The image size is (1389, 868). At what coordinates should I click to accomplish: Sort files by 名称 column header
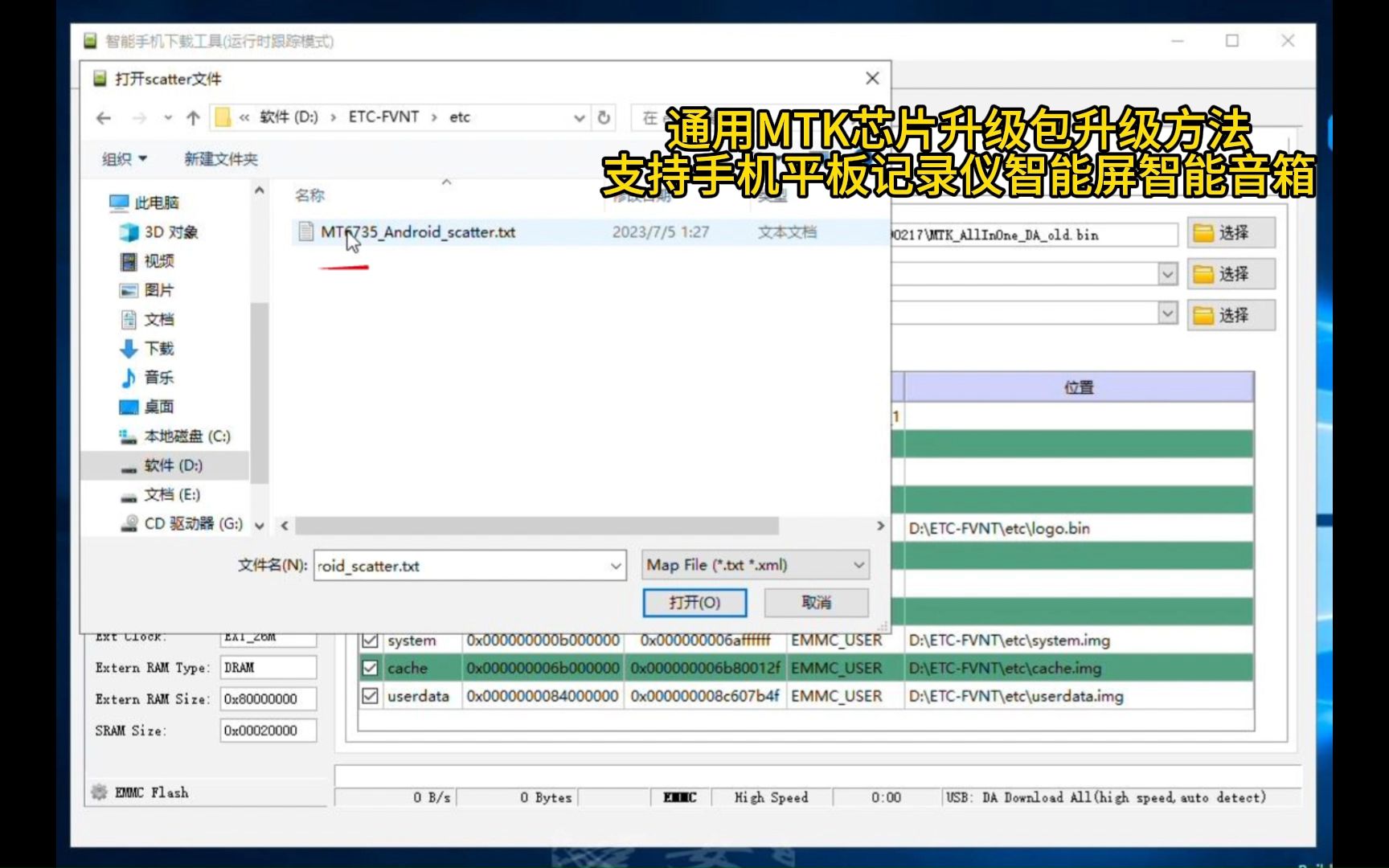pos(309,195)
